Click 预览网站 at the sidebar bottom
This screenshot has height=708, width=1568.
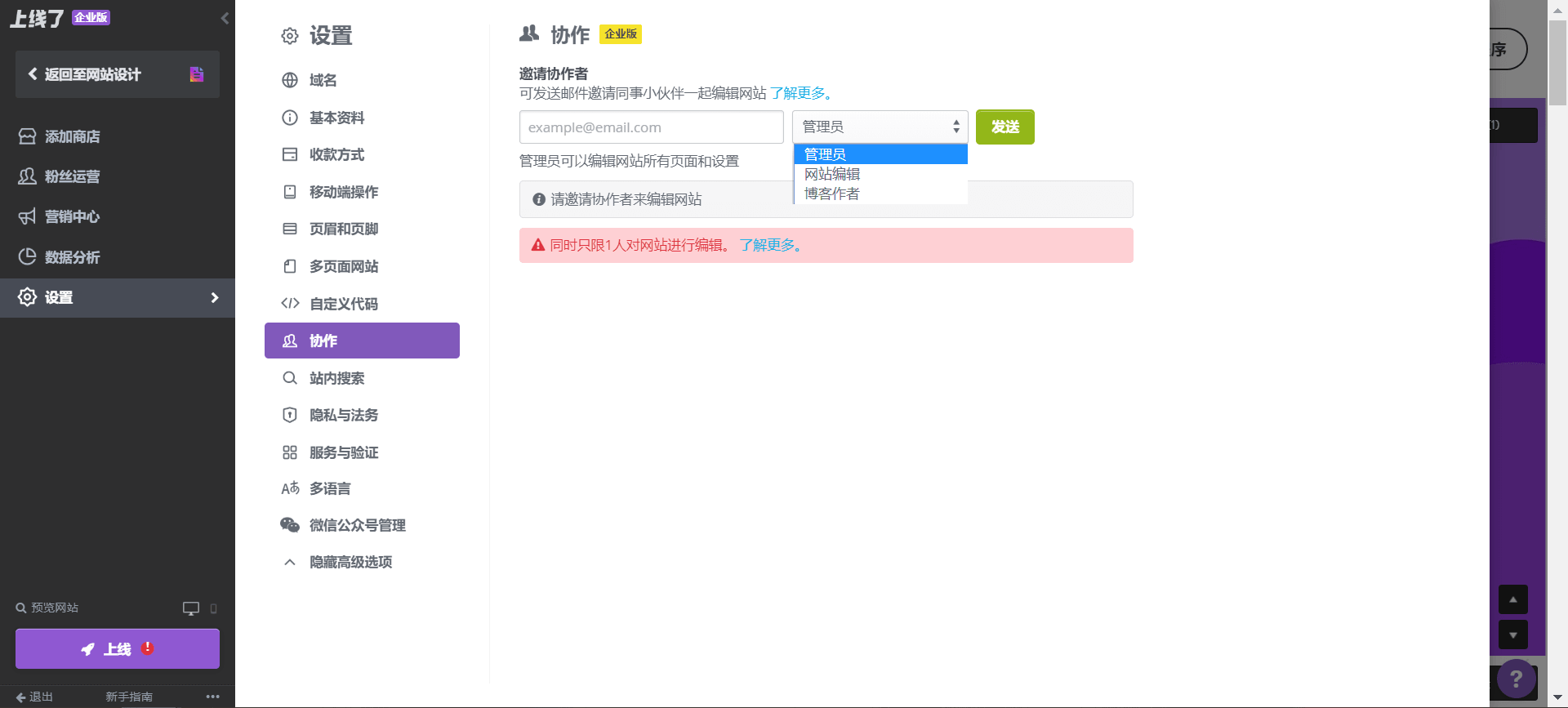click(x=47, y=608)
